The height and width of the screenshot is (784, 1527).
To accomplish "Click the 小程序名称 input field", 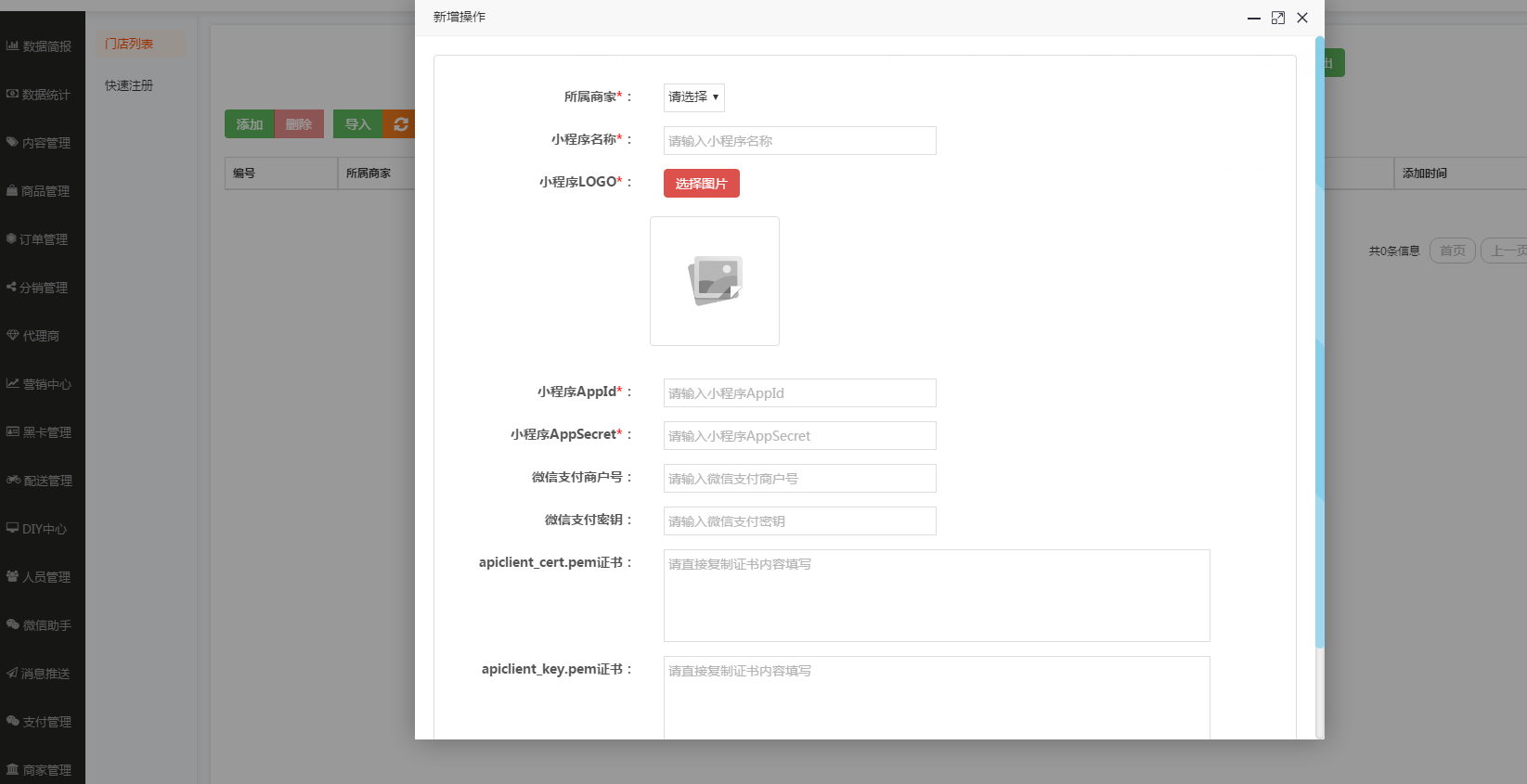I will point(799,141).
